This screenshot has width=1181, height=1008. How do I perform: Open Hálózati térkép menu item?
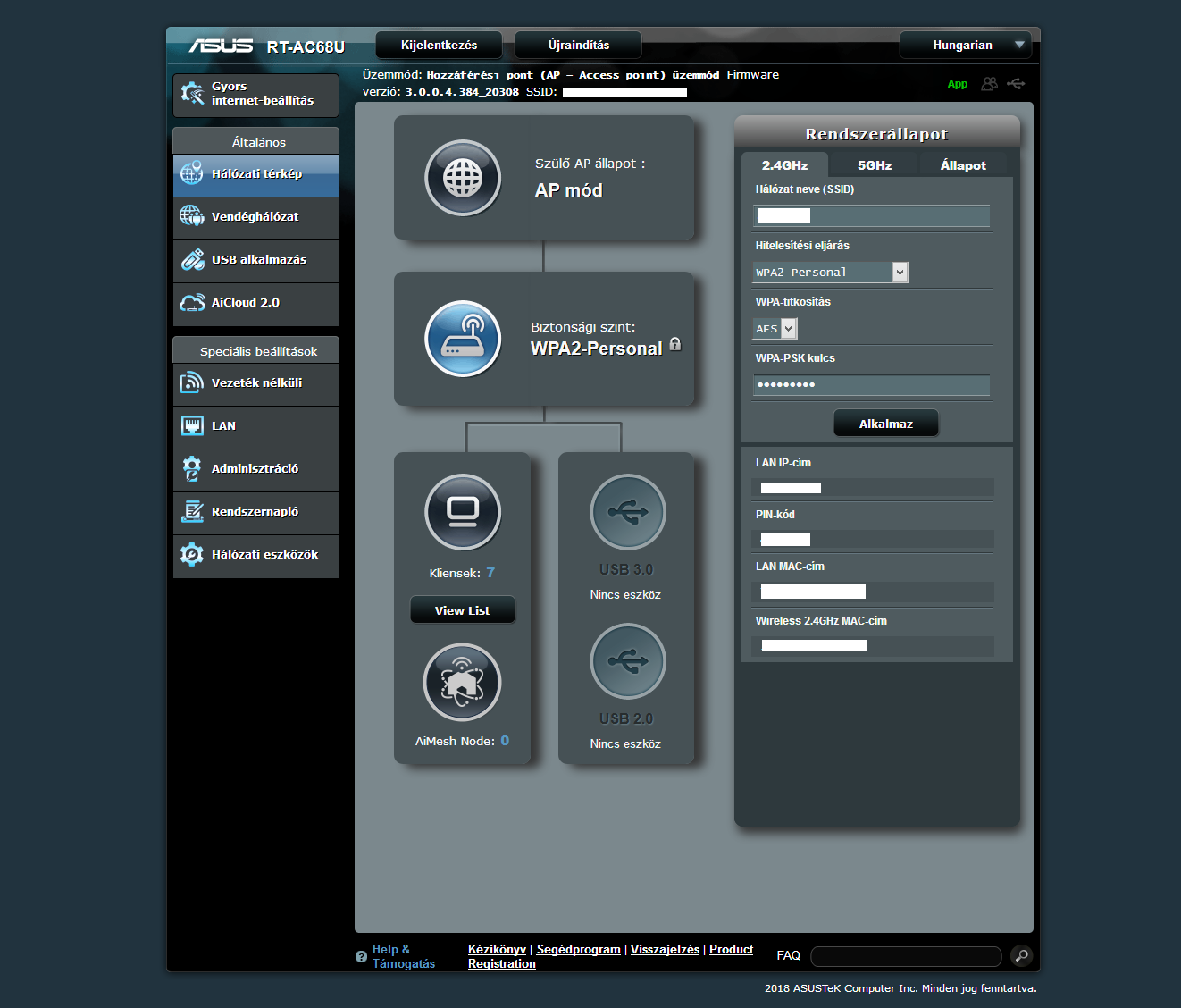point(255,174)
